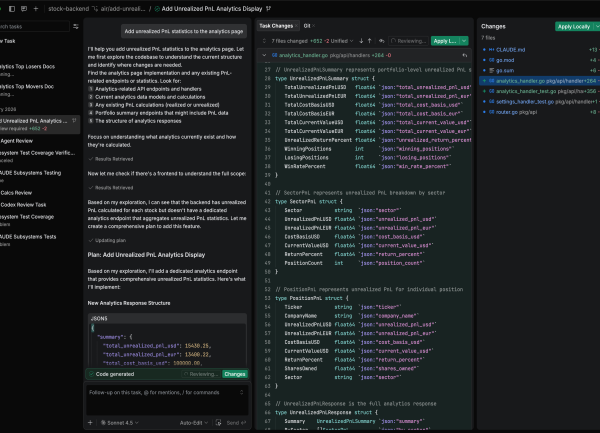Open the Auto-Edit mode dropdown
The width and height of the screenshot is (600, 433).
tap(194, 423)
